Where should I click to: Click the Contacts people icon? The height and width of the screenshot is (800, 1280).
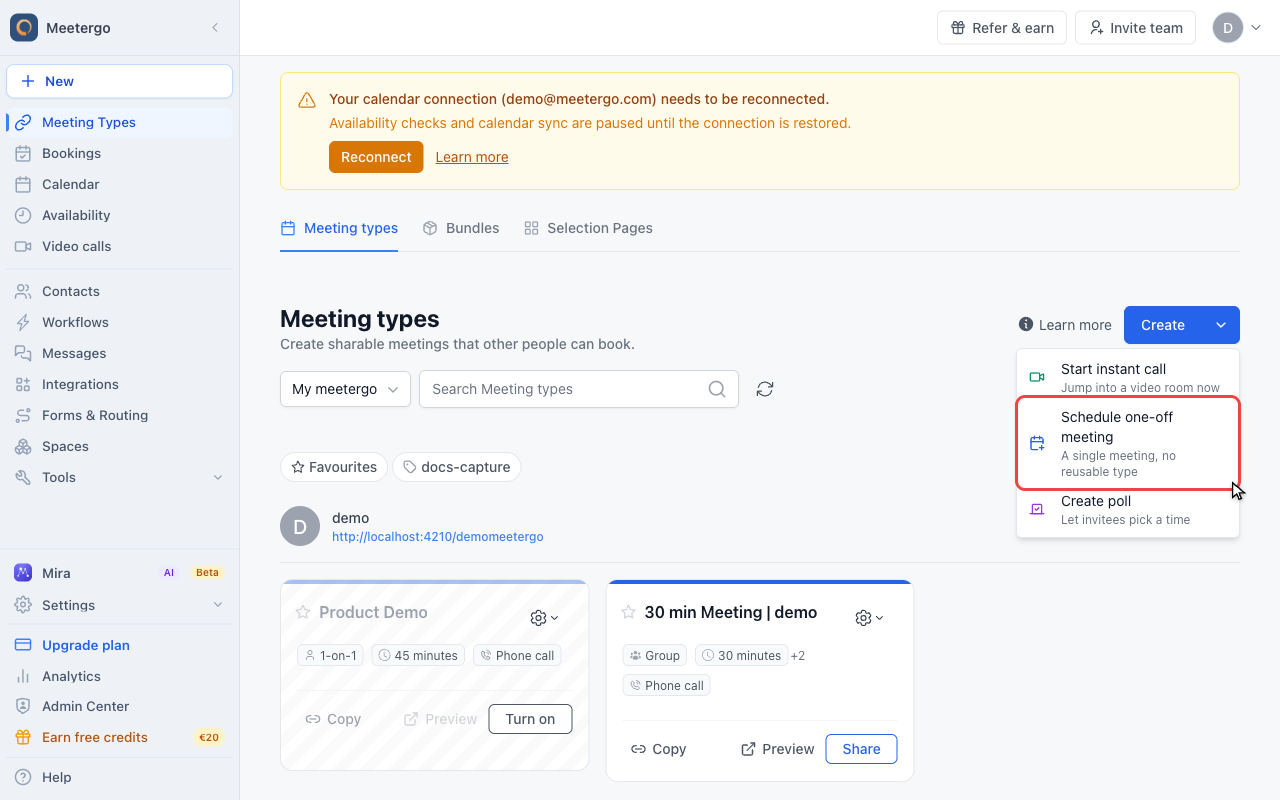[23, 291]
